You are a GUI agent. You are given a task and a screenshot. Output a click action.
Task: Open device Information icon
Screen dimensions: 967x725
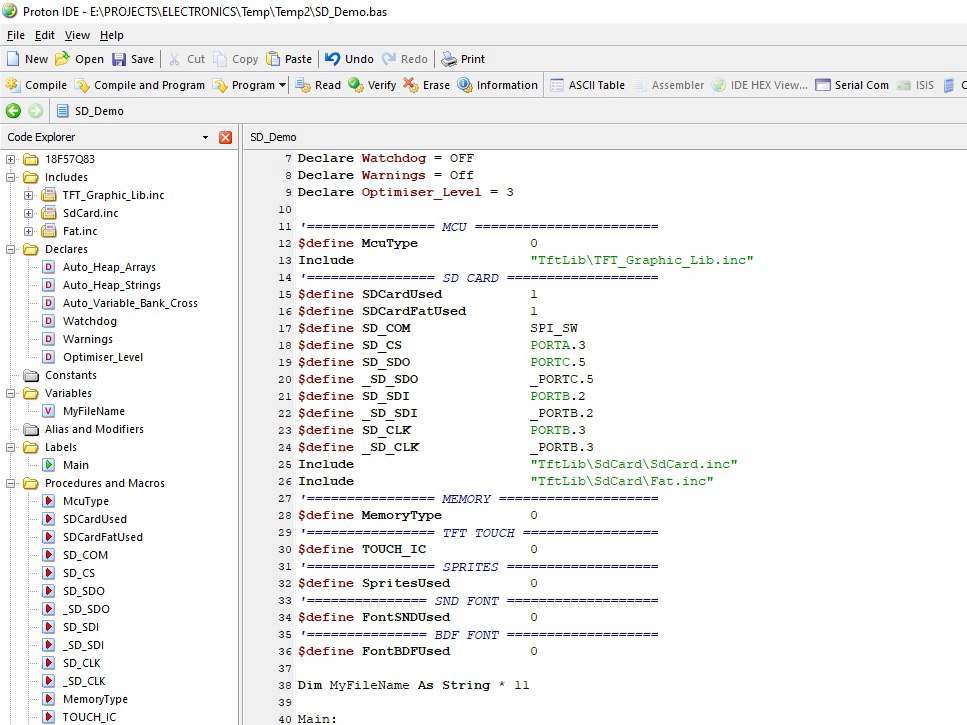coord(465,84)
